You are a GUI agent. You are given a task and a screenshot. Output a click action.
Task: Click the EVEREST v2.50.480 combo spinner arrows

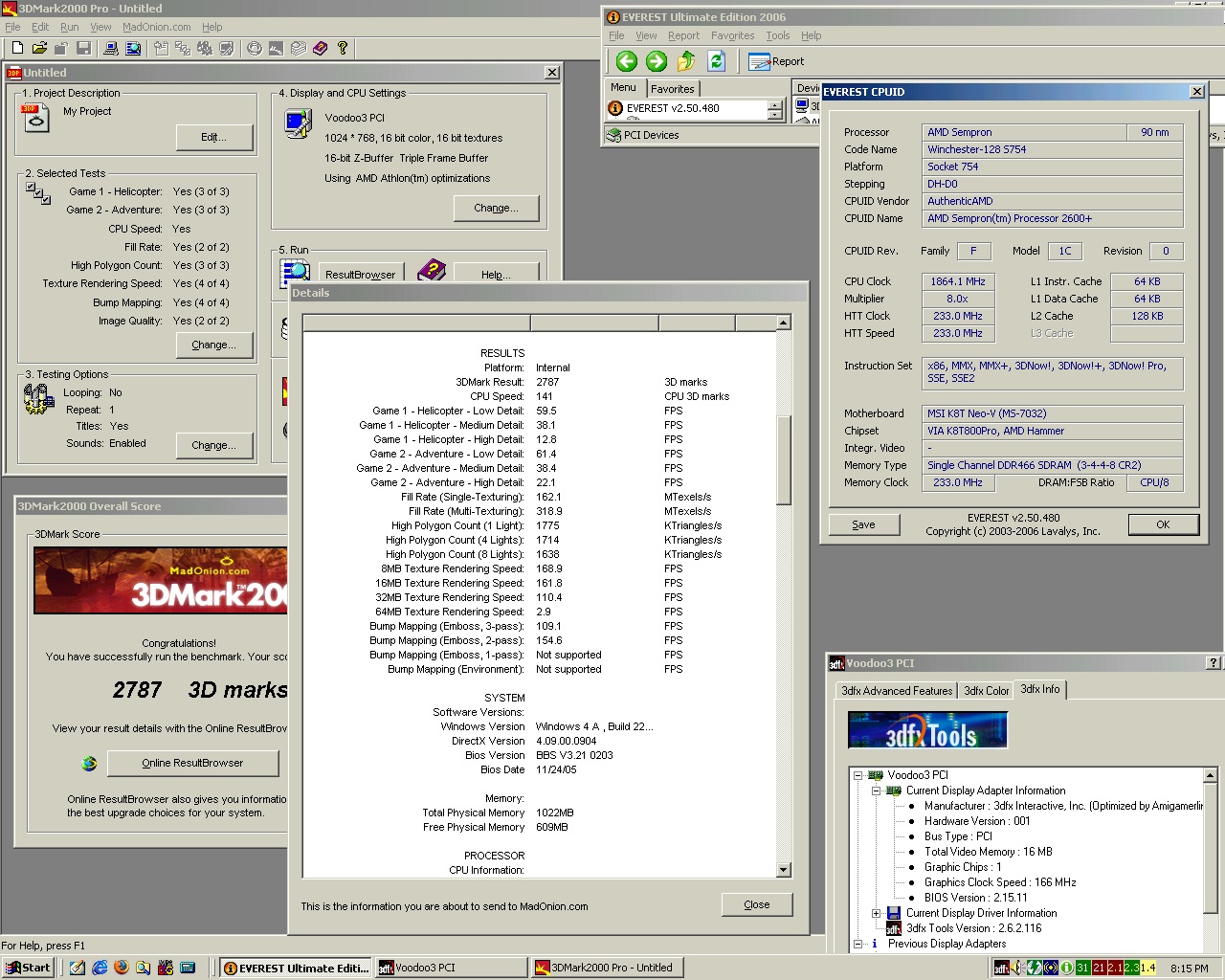pyautogui.click(x=774, y=109)
